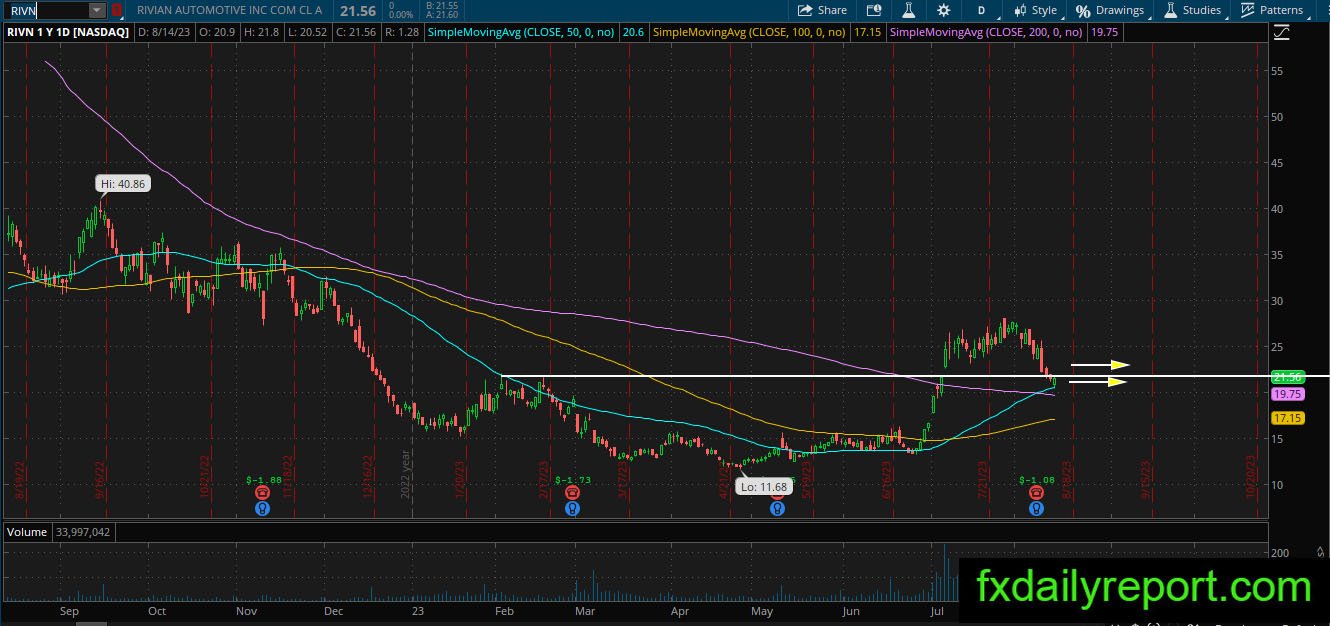Image resolution: width=1330 pixels, height=626 pixels.
Task: Click the RIVN symbol input field
Action: pos(46,10)
